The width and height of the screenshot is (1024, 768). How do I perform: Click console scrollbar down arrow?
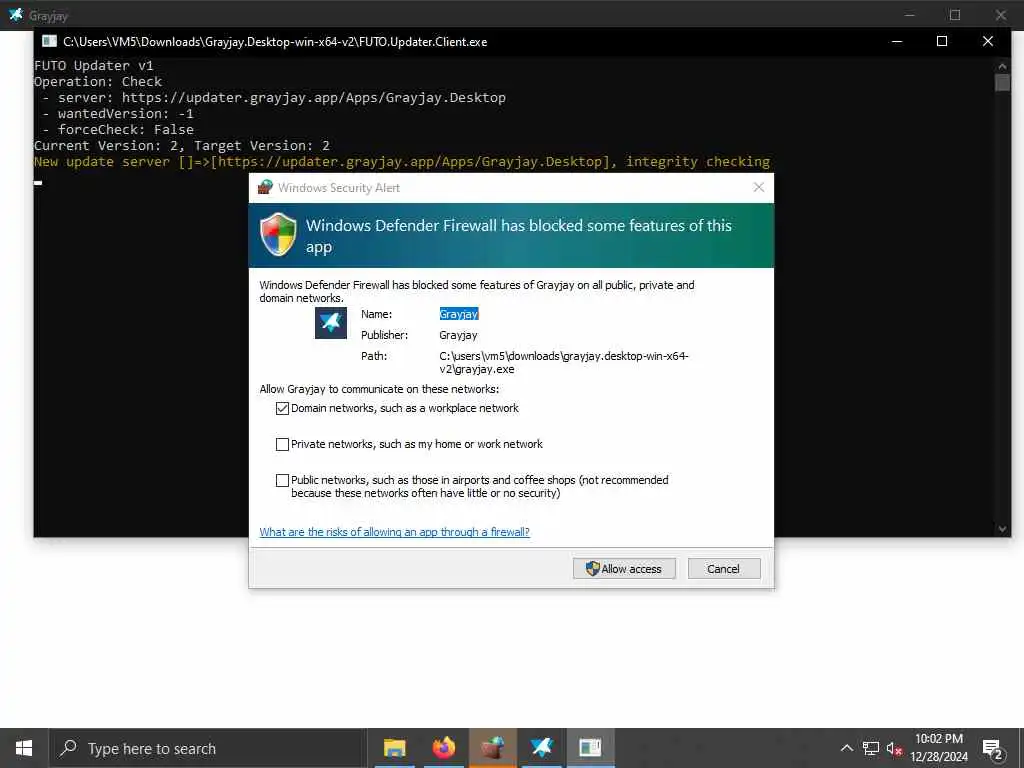click(1002, 529)
